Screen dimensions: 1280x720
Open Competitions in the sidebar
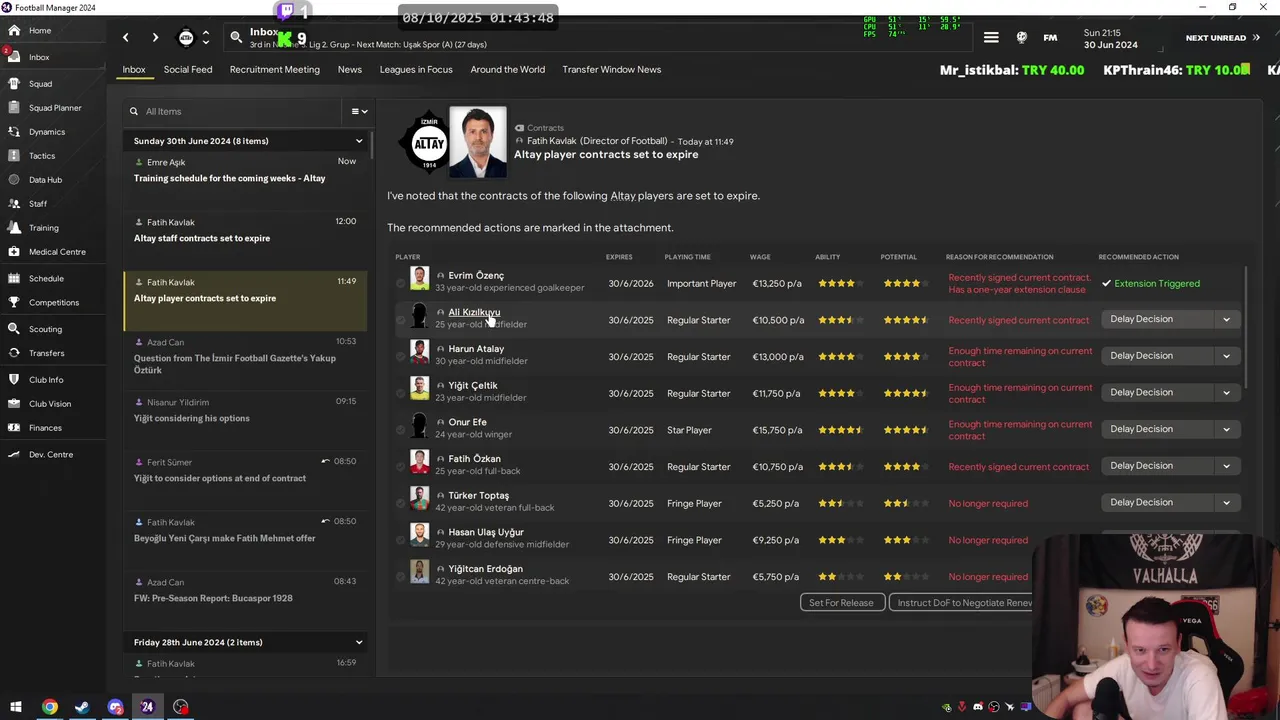coord(53,303)
